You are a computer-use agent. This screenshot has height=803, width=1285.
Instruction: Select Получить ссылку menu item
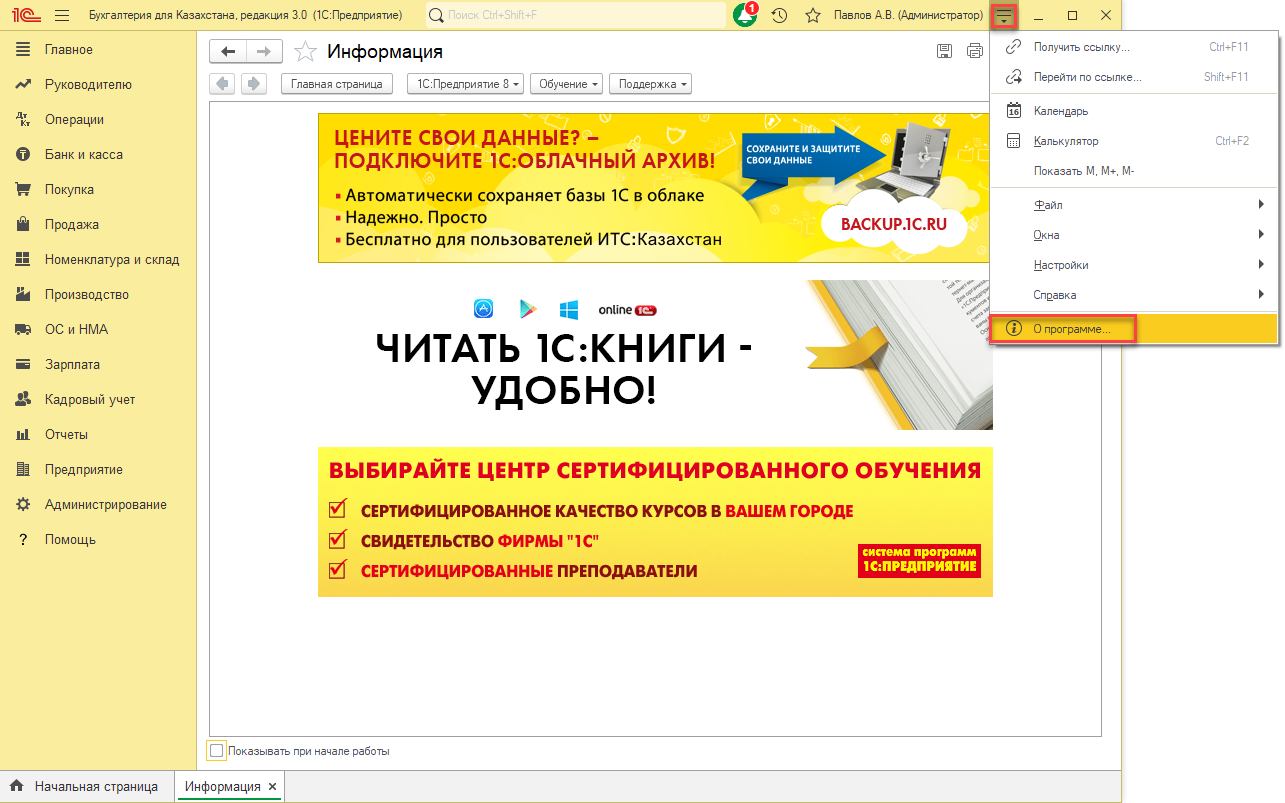(1134, 47)
